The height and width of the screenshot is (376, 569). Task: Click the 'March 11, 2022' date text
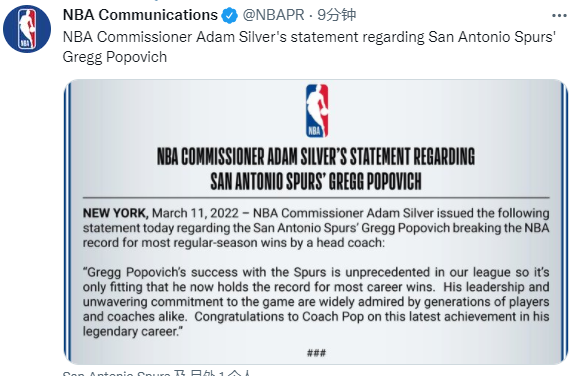[195, 213]
